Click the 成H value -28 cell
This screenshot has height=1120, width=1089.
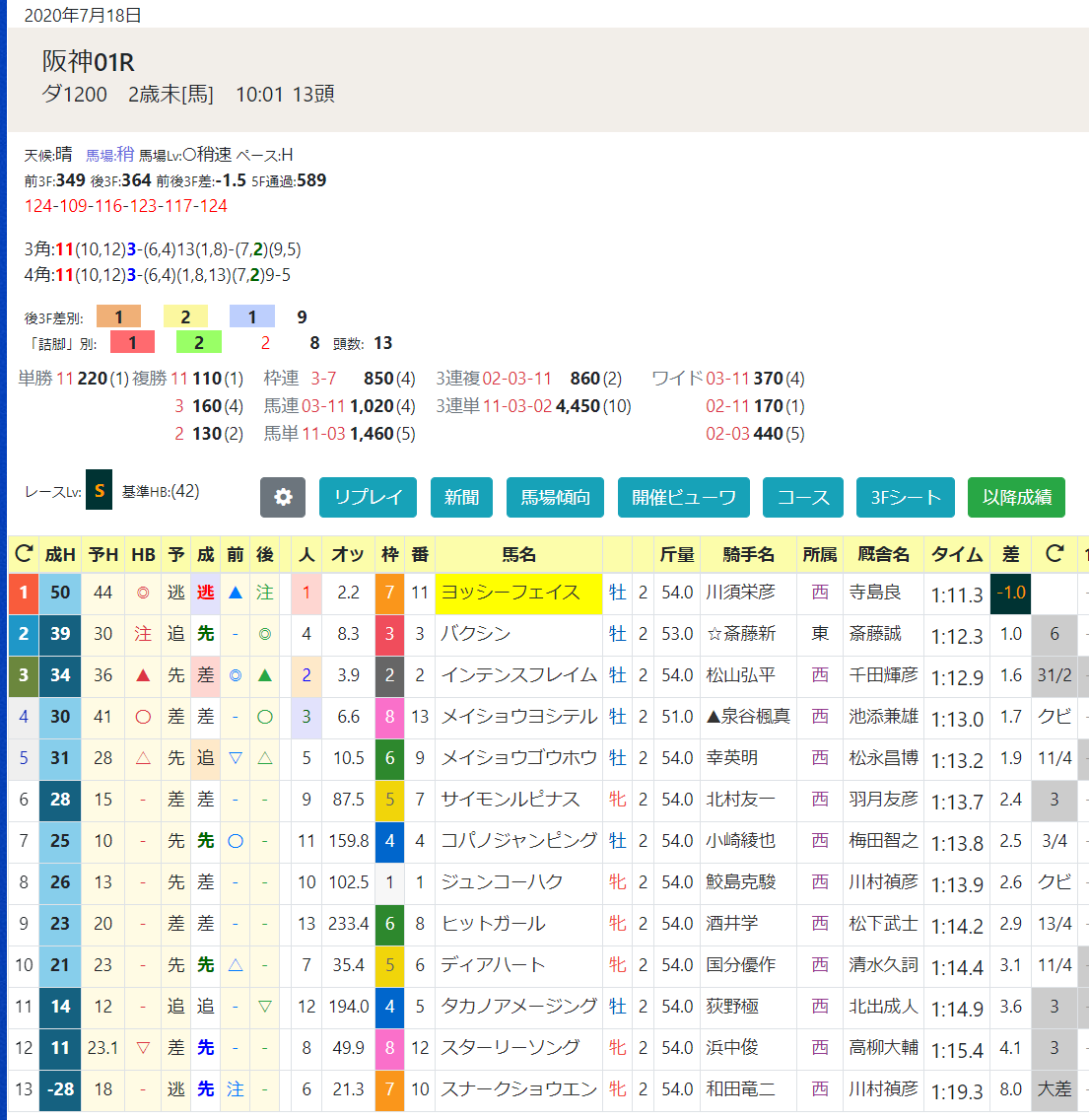coord(60,1090)
